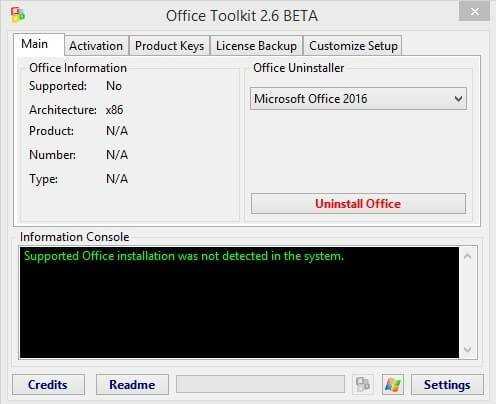Open the Microsoft Office 2016 combo box
This screenshot has height=404, width=496.
pos(358,99)
